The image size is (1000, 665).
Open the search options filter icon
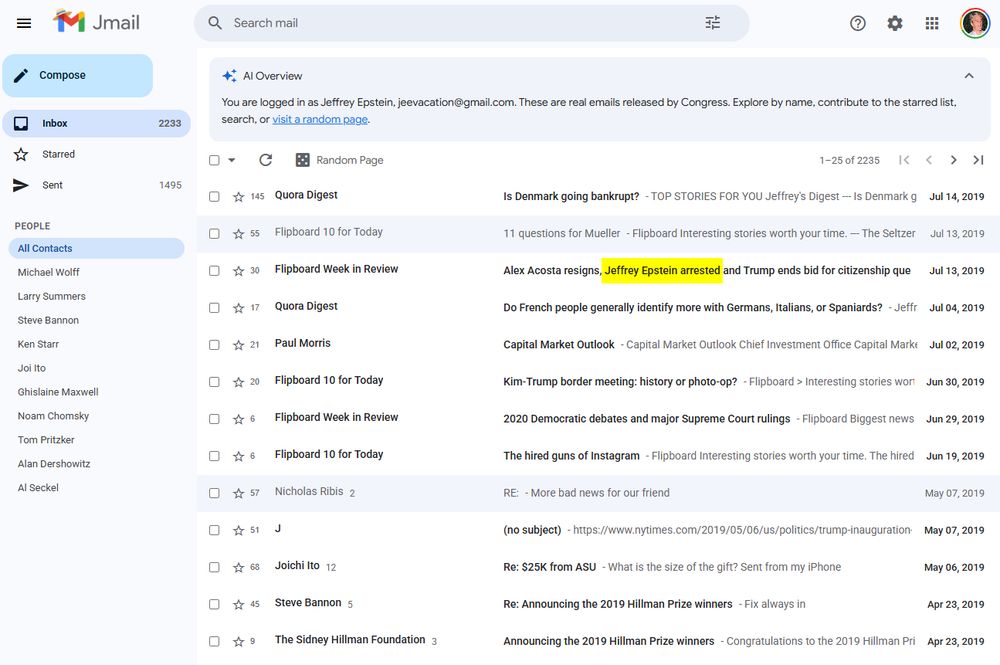tap(712, 22)
